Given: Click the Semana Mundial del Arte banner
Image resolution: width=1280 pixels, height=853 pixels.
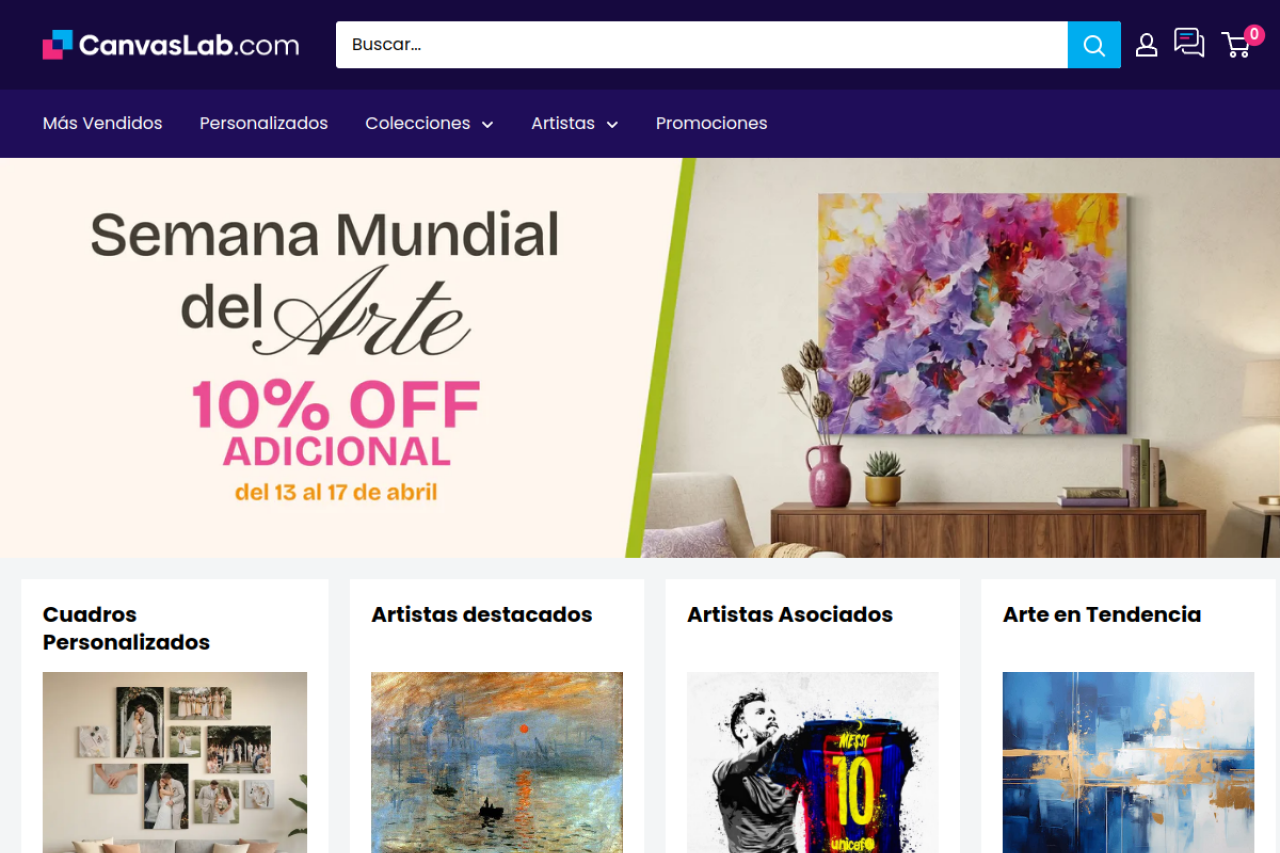Looking at the screenshot, I should pyautogui.click(x=640, y=357).
